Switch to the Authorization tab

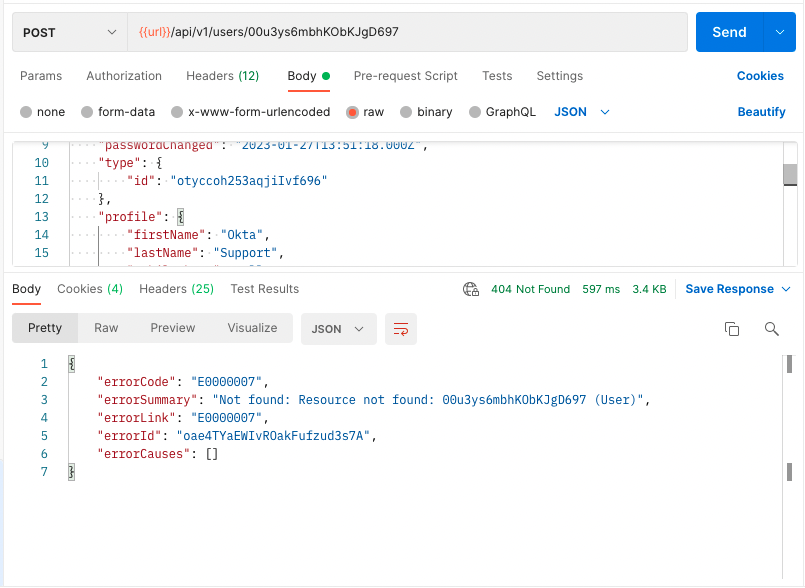124,76
